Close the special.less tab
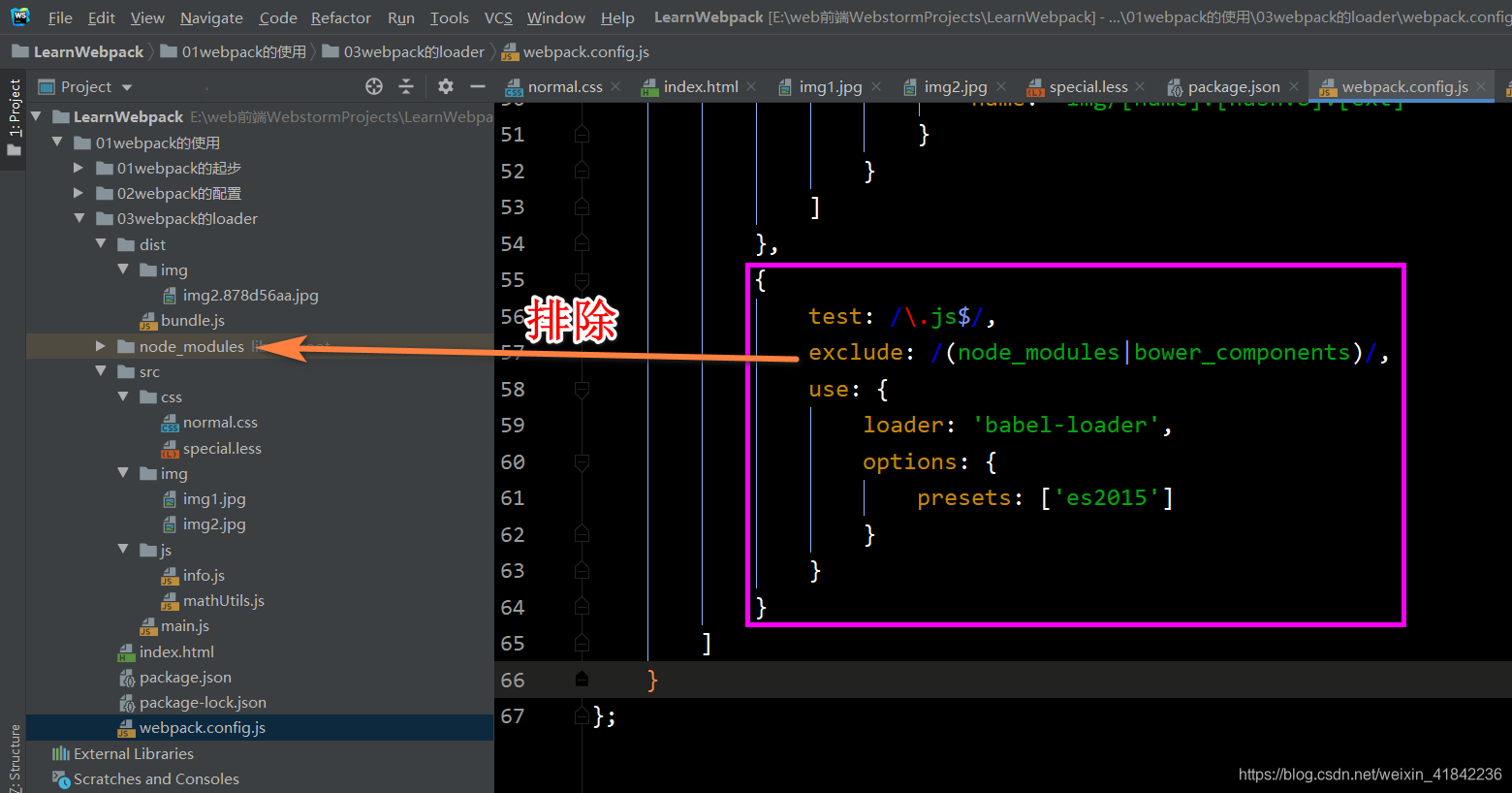The image size is (1512, 793). (1140, 87)
